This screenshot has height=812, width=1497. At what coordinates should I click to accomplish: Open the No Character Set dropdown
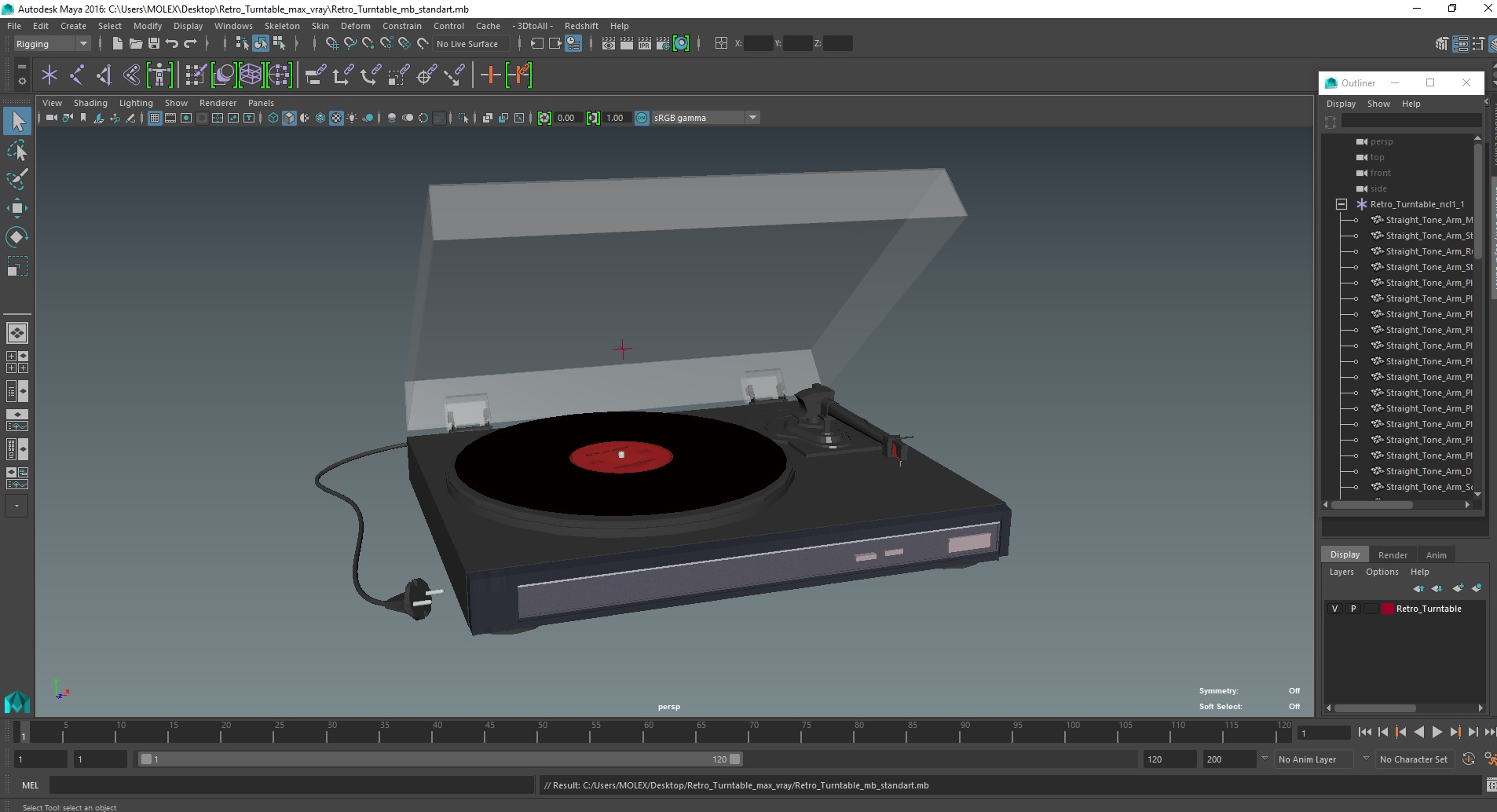click(1414, 759)
